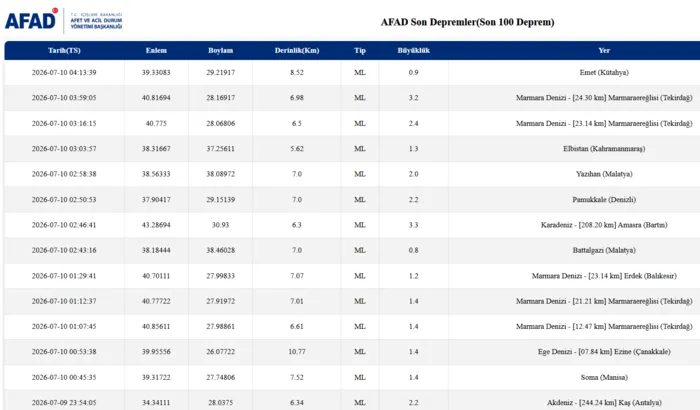Click the Tip column header
Screen dimensions: 700x410
[360, 50]
